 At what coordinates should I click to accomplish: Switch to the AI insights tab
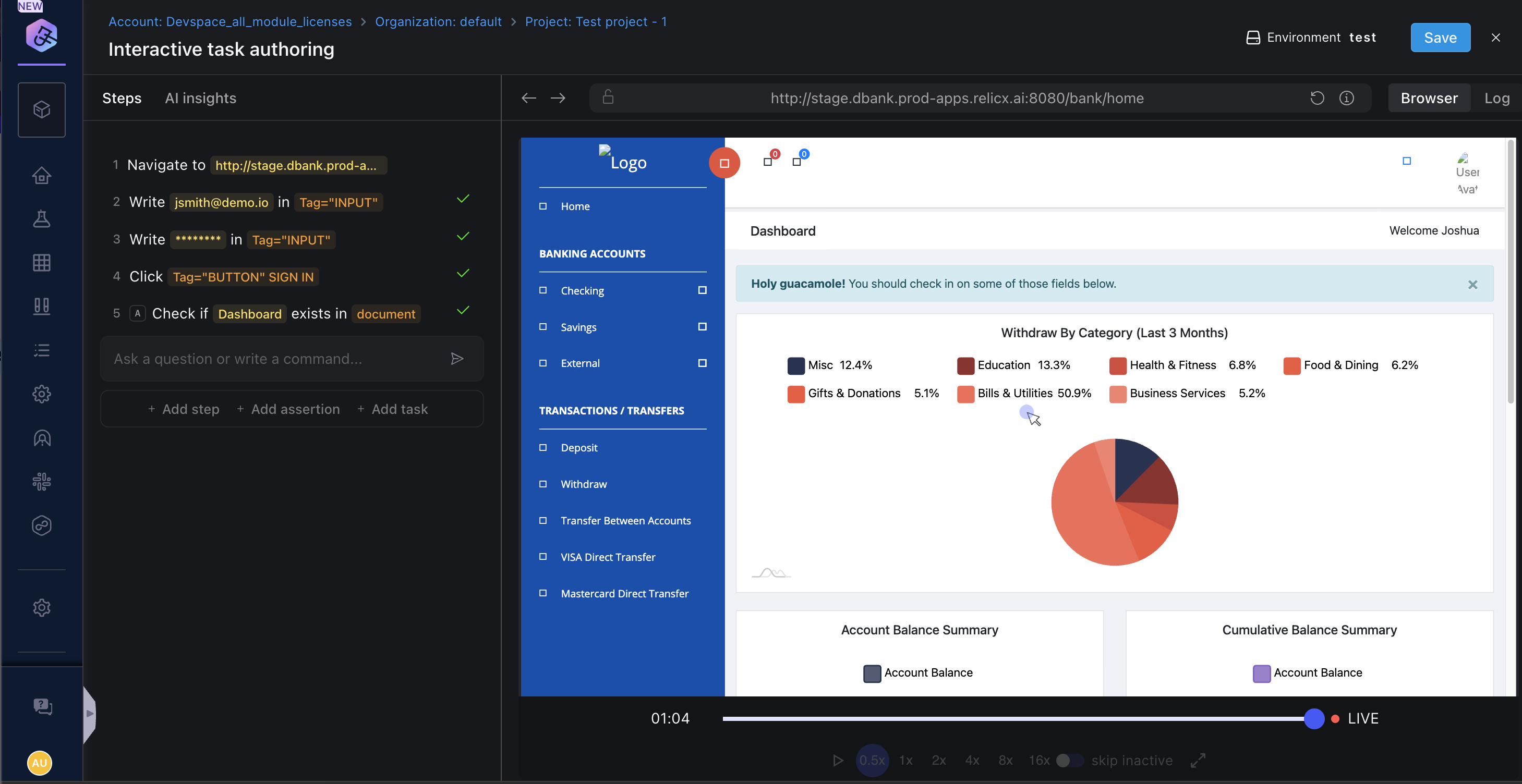(200, 98)
